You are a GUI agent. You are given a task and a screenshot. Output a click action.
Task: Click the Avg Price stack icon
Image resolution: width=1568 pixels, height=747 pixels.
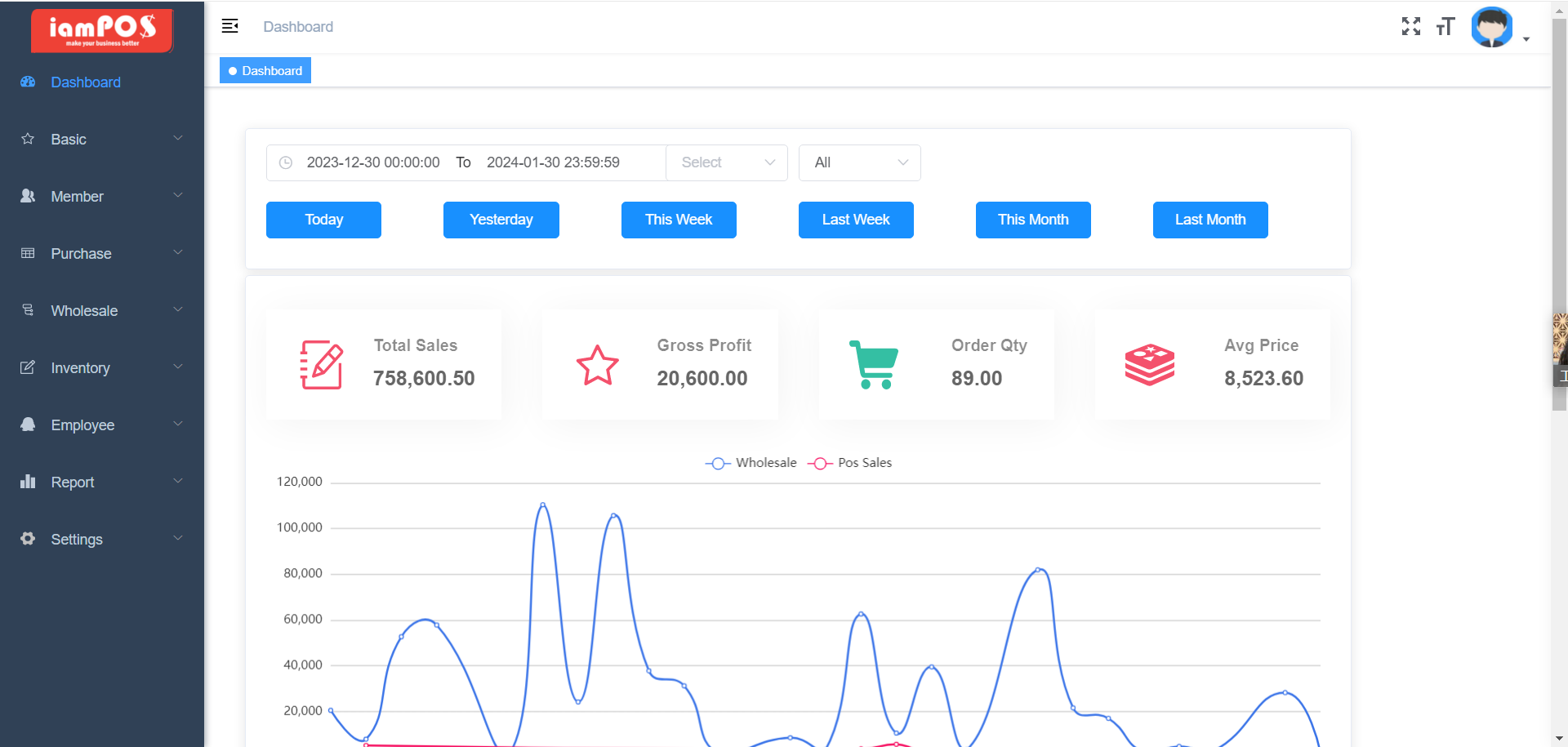click(x=1149, y=365)
